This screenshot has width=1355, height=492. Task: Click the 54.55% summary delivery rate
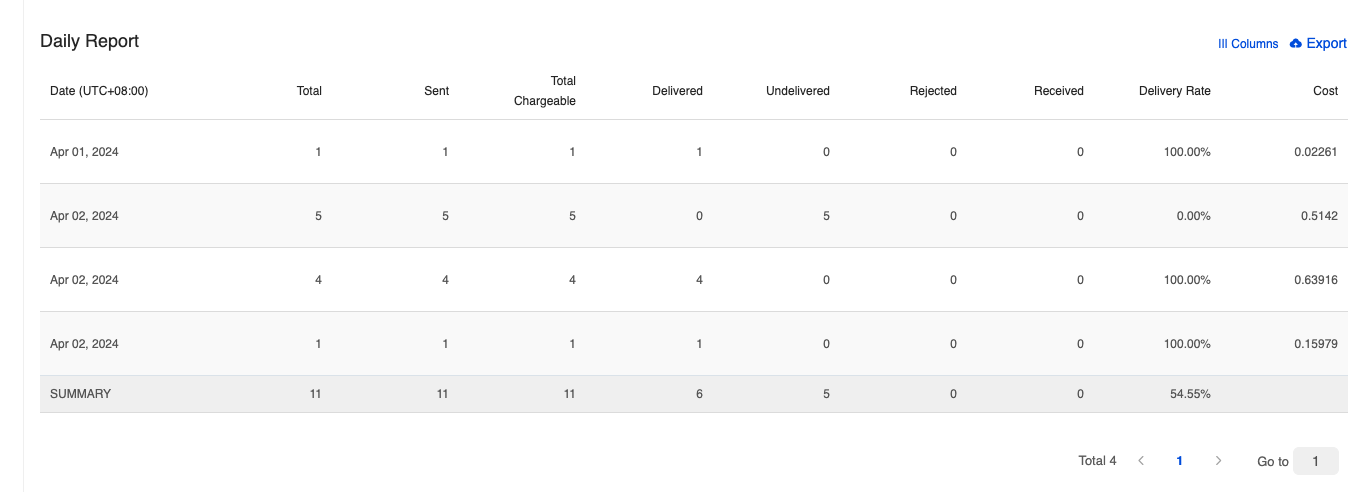coord(1190,394)
